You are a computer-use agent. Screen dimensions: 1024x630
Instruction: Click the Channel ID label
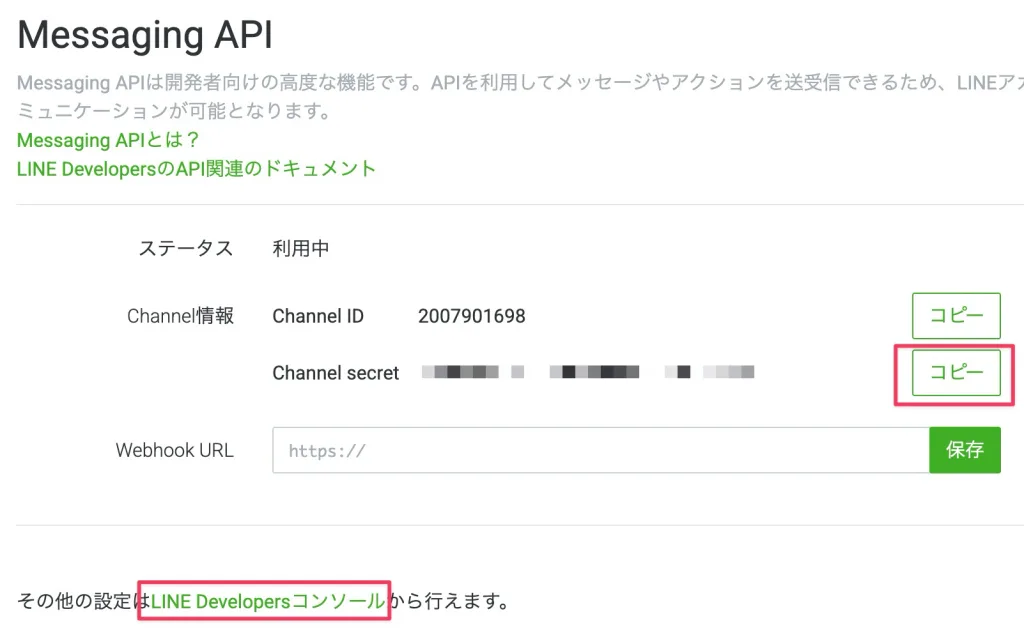[317, 316]
